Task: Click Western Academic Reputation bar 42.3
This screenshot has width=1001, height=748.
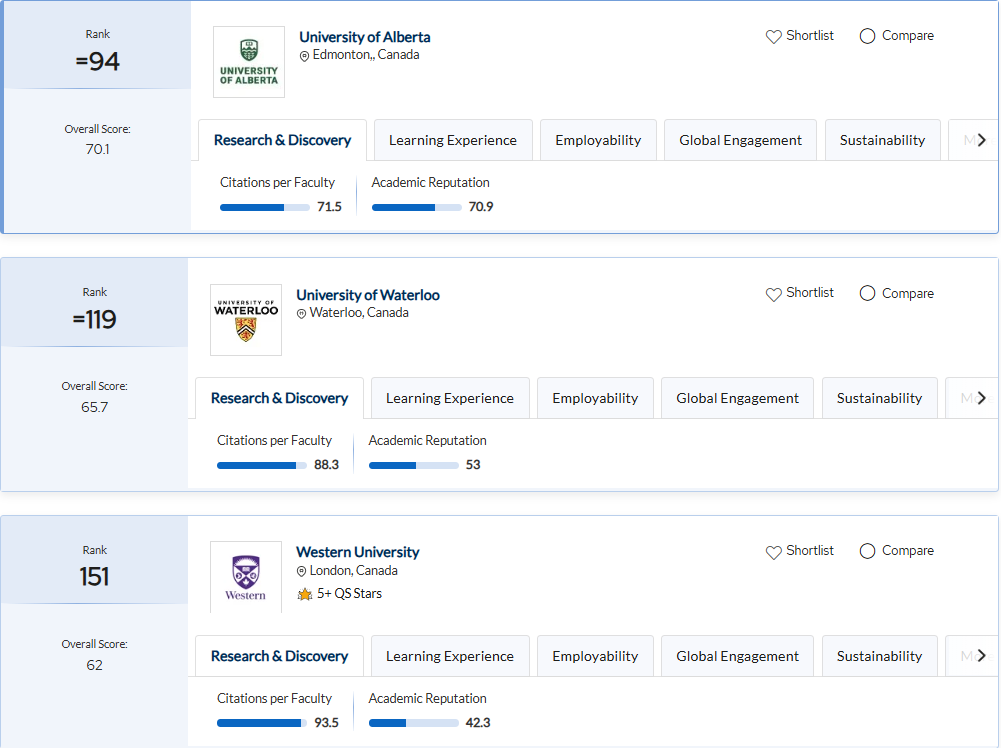Action: 413,723
